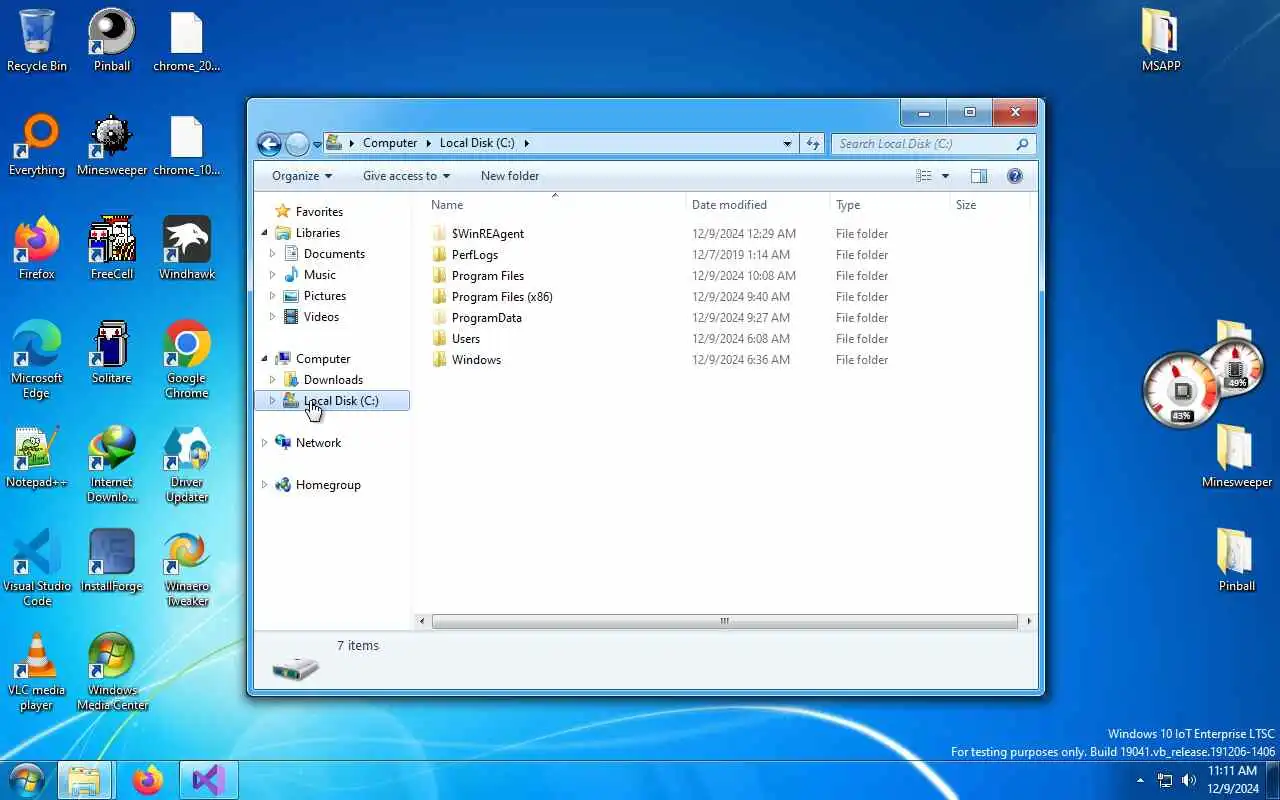Sort by the Type column header
The height and width of the screenshot is (800, 1280).
tap(890, 205)
